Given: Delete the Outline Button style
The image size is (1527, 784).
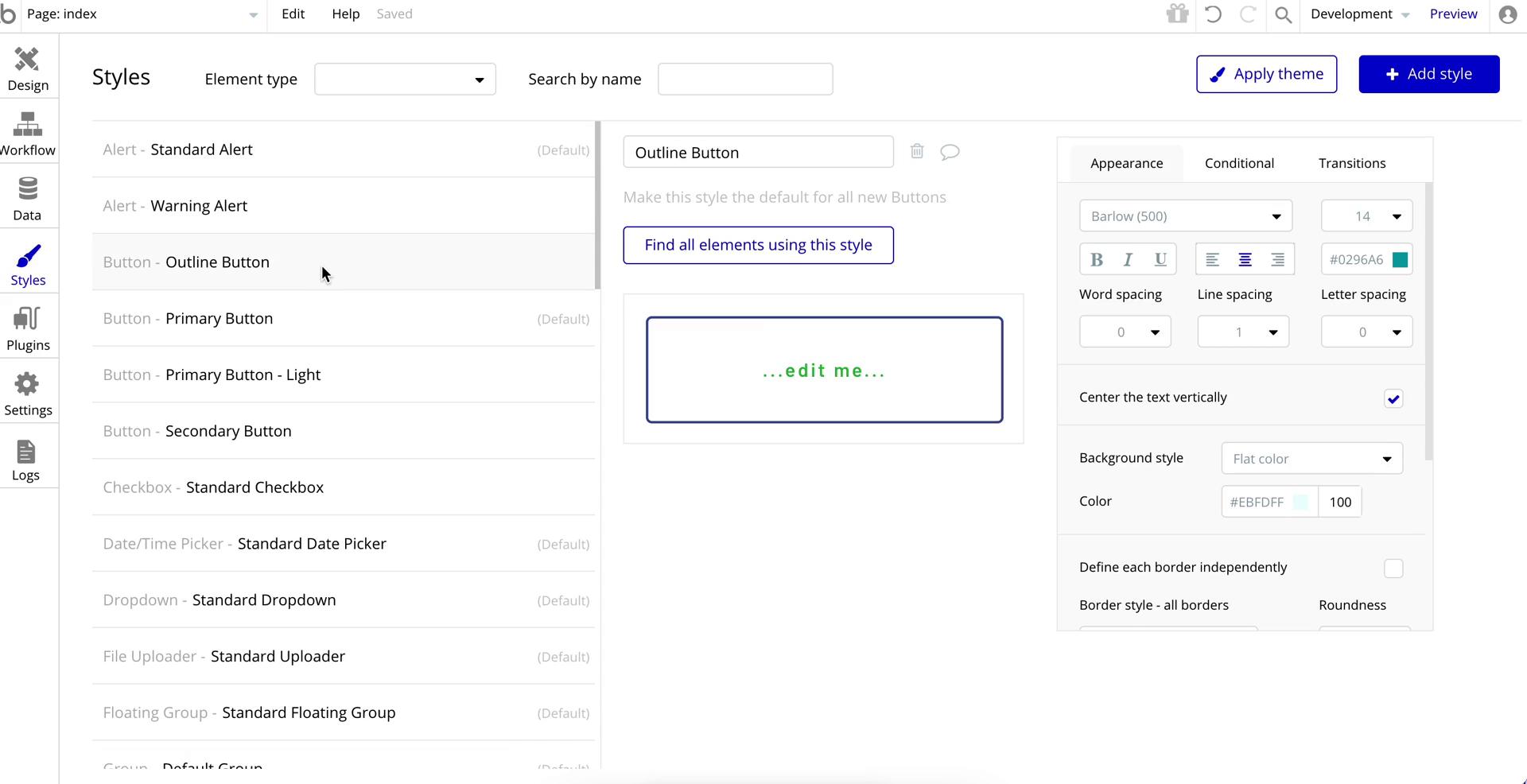Looking at the screenshot, I should point(917,151).
